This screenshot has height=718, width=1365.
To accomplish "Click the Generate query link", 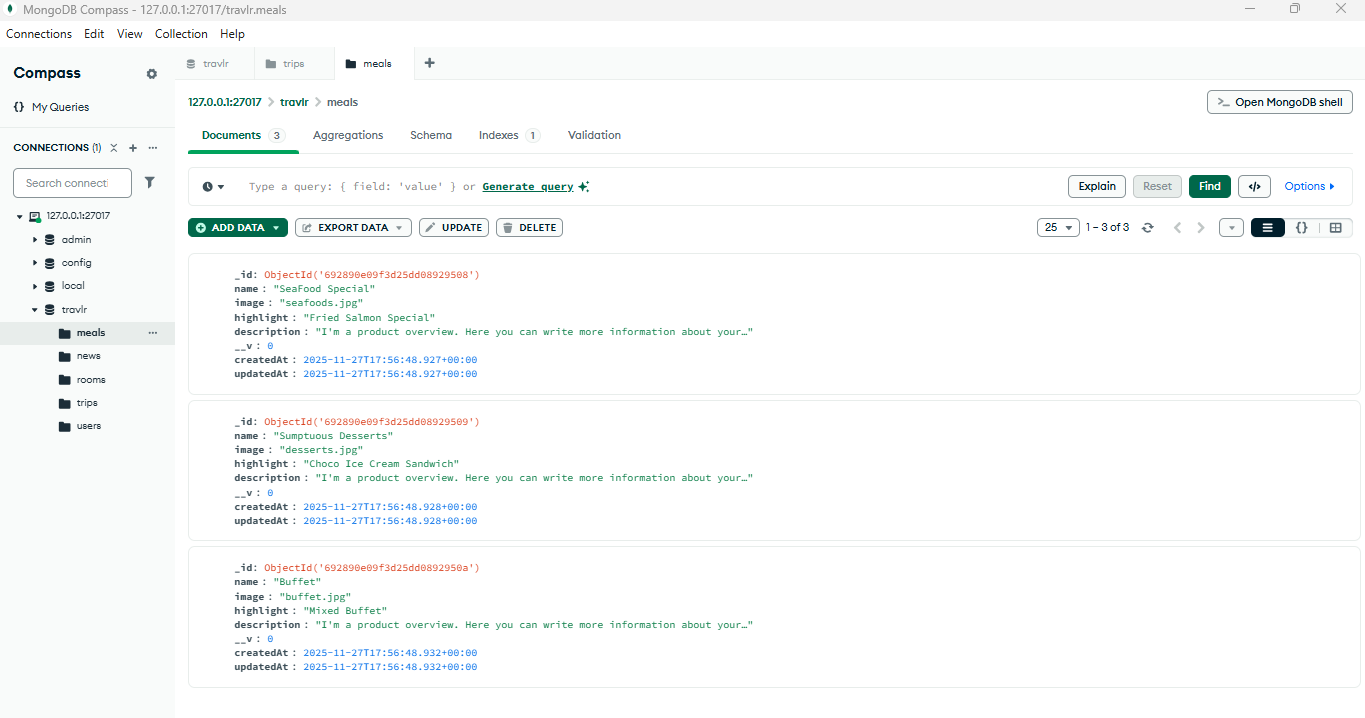I will [528, 187].
